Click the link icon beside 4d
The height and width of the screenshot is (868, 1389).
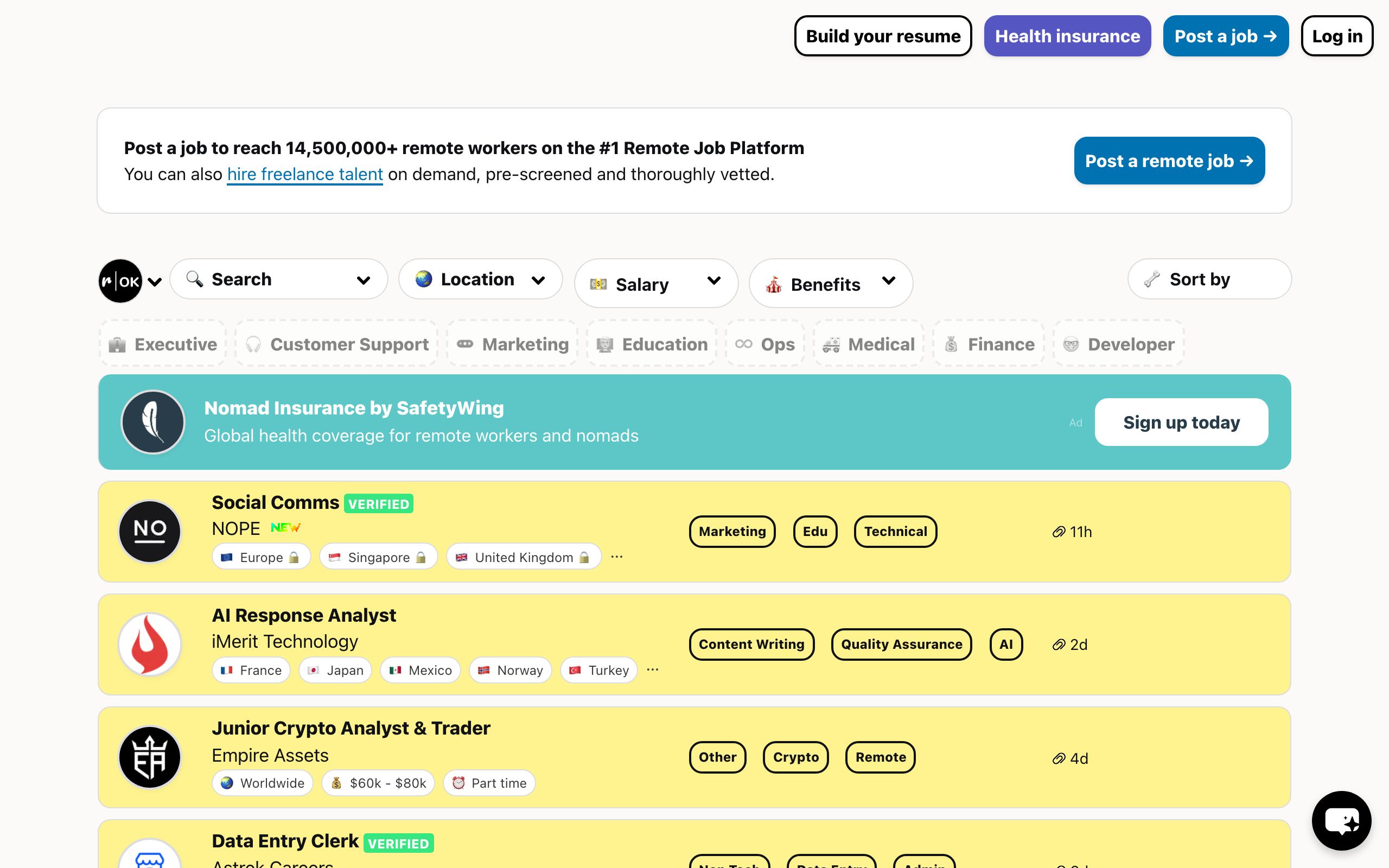pos(1059,759)
